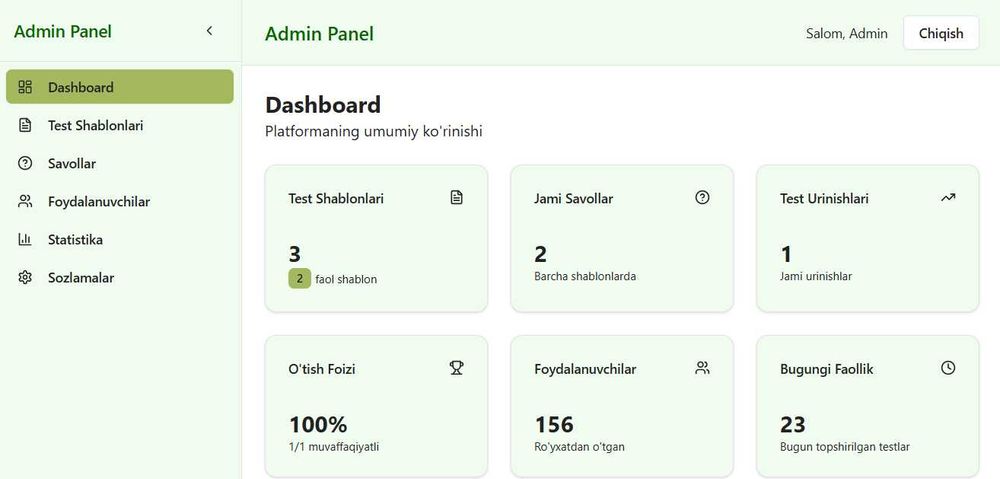Click the Statistika bar chart icon
This screenshot has width=1000, height=479.
(x=26, y=240)
